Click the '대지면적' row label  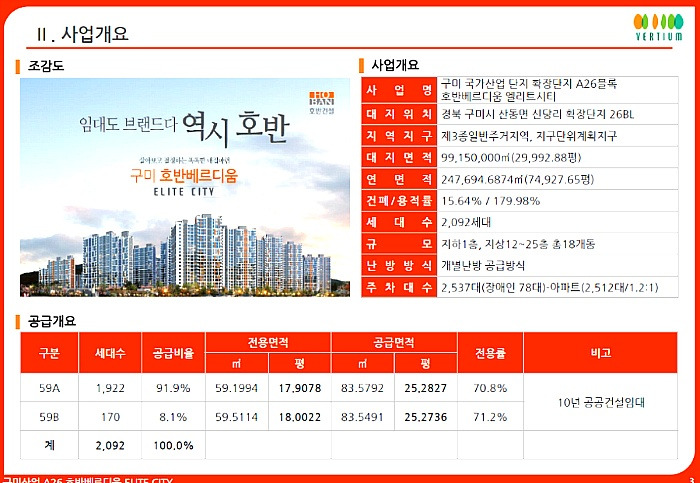pyautogui.click(x=399, y=158)
